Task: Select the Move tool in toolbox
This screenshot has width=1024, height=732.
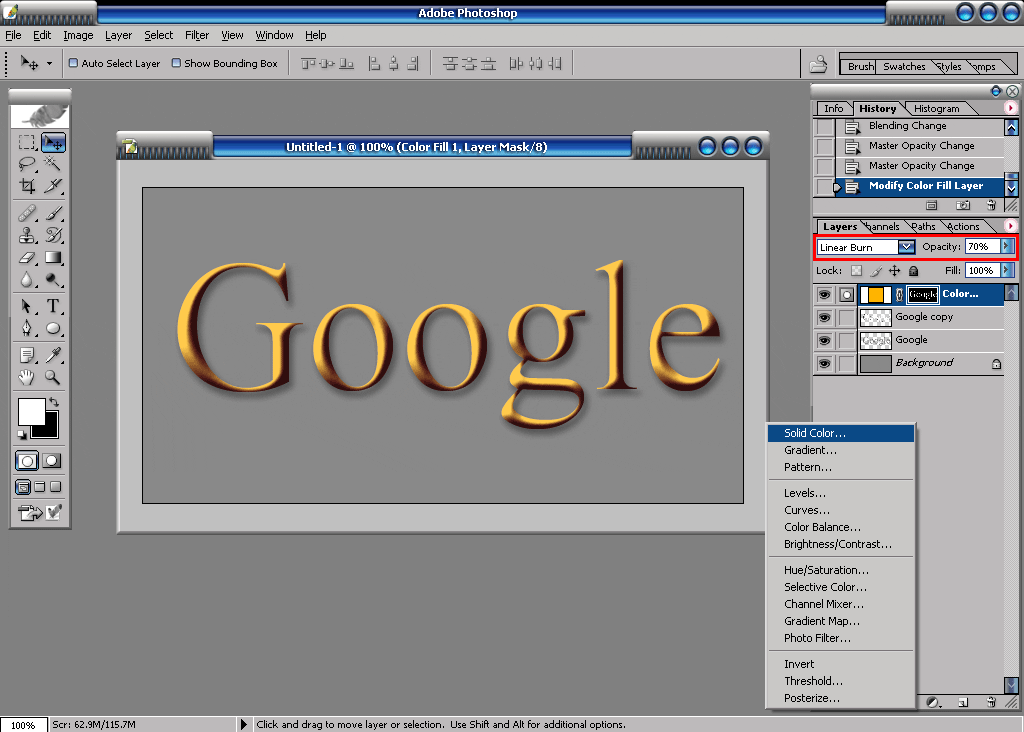Action: pyautogui.click(x=53, y=142)
